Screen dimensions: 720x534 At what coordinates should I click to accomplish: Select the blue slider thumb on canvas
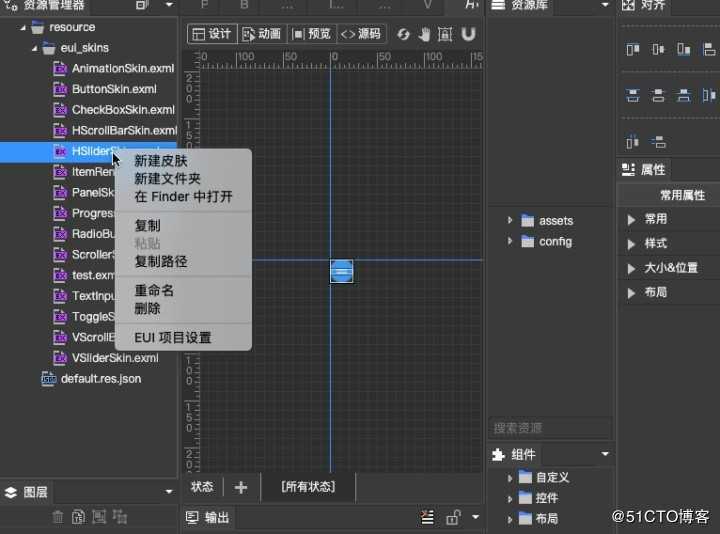point(342,271)
